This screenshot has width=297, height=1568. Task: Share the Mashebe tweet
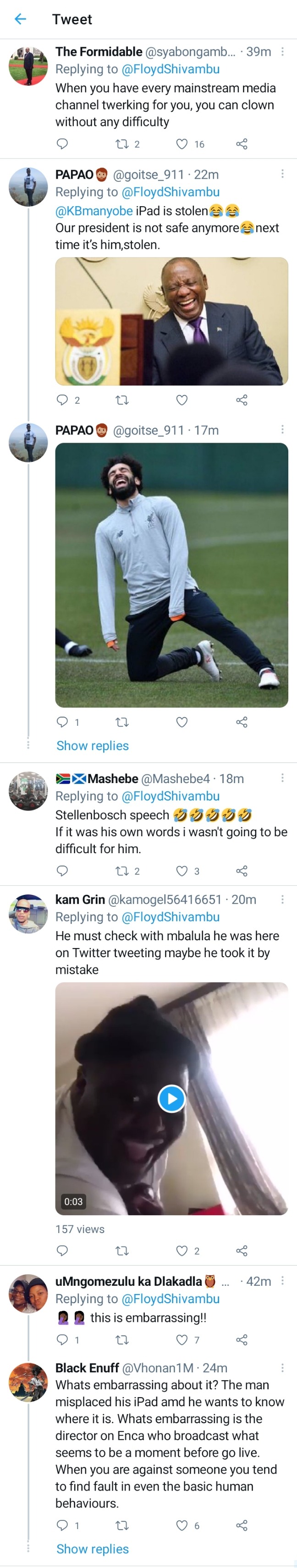click(x=242, y=871)
